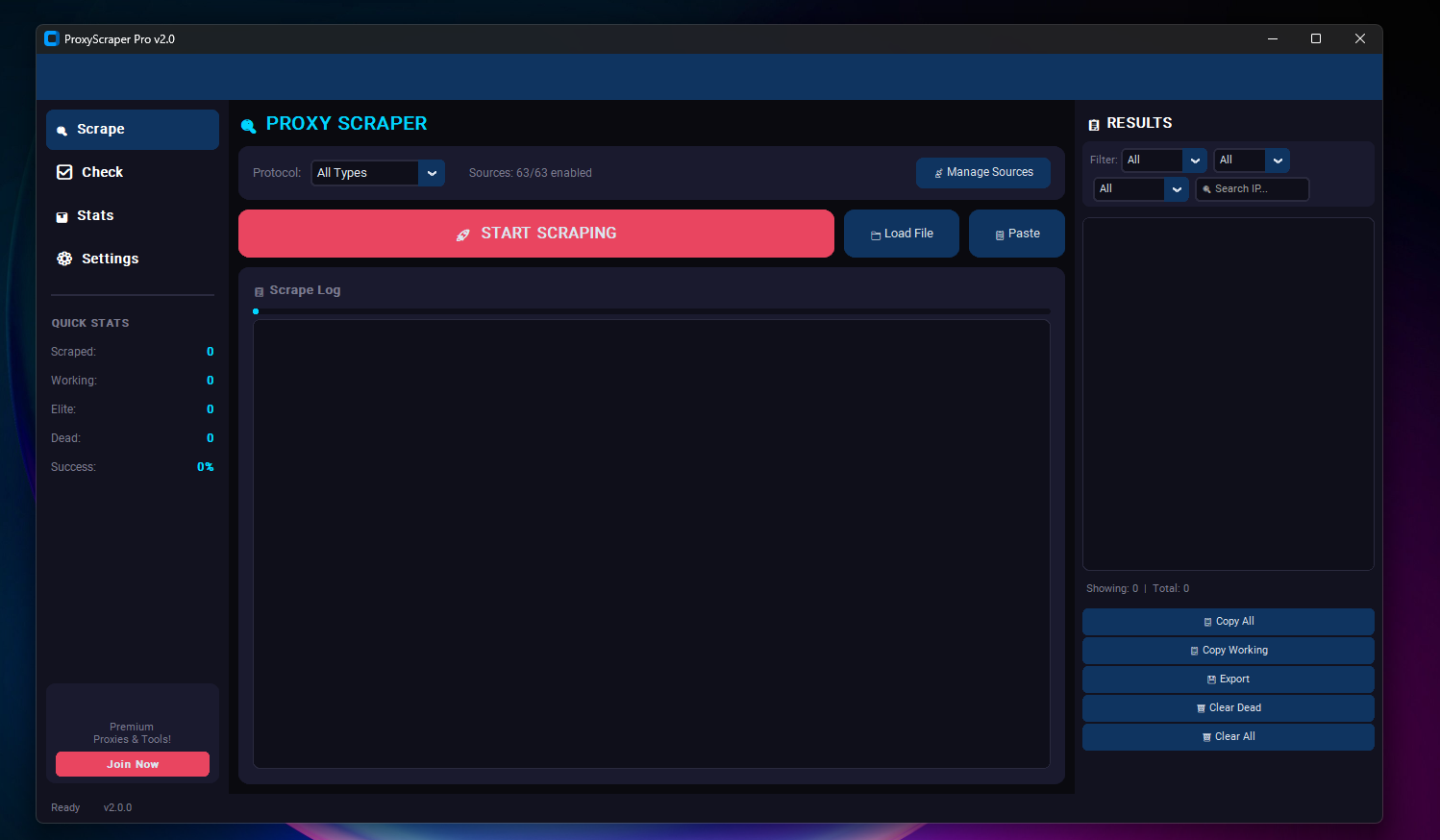Click the clipboard icon on the Paste button
This screenshot has width=1440, height=840.
[999, 233]
